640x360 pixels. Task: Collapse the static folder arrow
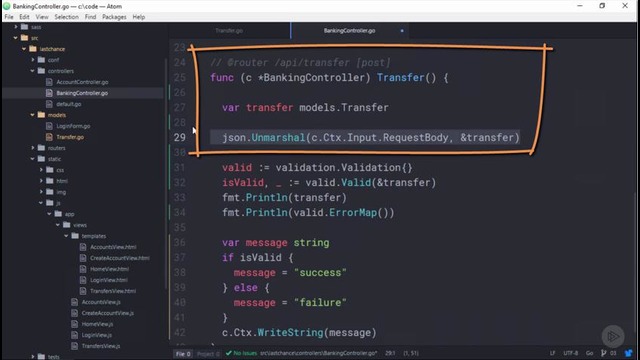(x=33, y=159)
